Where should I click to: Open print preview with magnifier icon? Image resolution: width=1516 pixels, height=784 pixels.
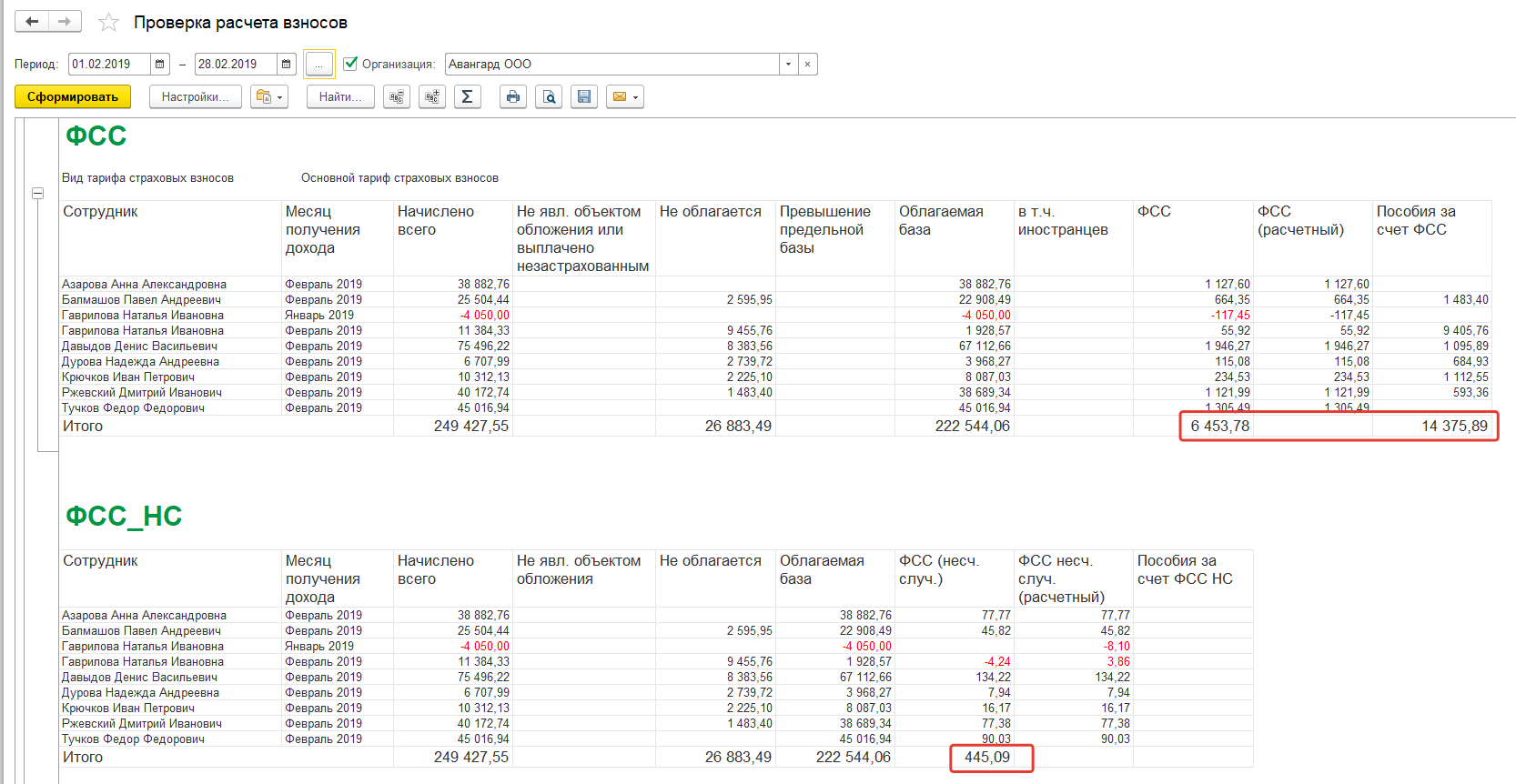(x=549, y=97)
